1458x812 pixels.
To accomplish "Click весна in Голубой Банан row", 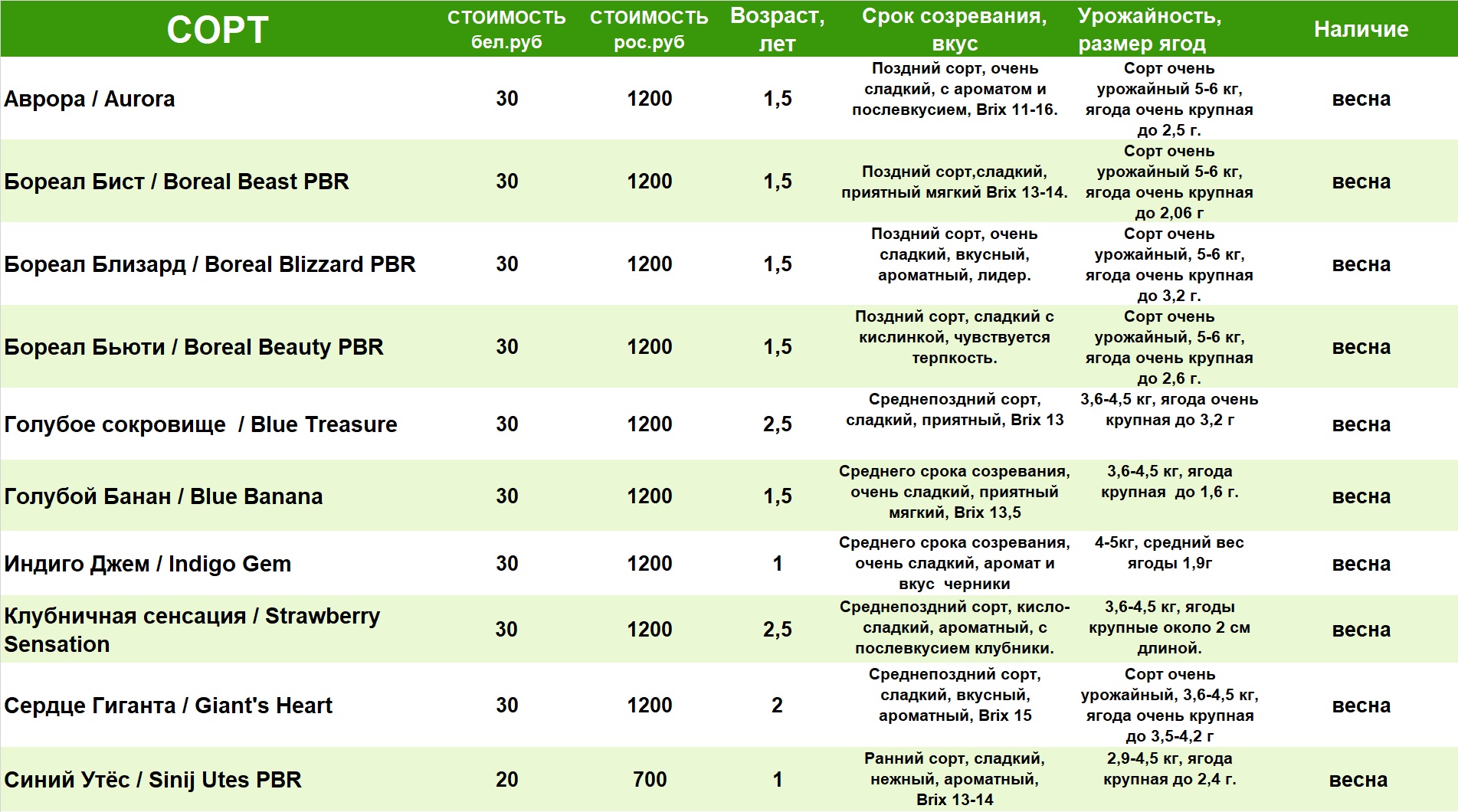I will [1361, 496].
